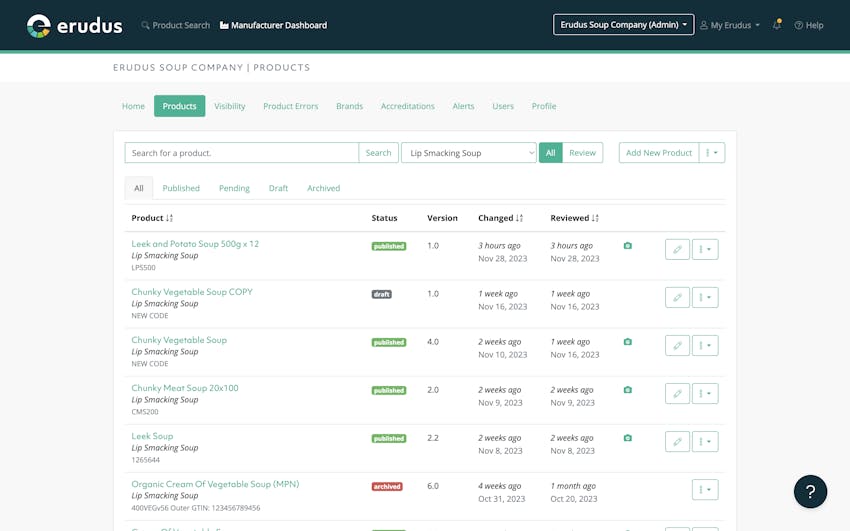Select the All toggle button
Screen dimensions: 850x531
(551, 153)
